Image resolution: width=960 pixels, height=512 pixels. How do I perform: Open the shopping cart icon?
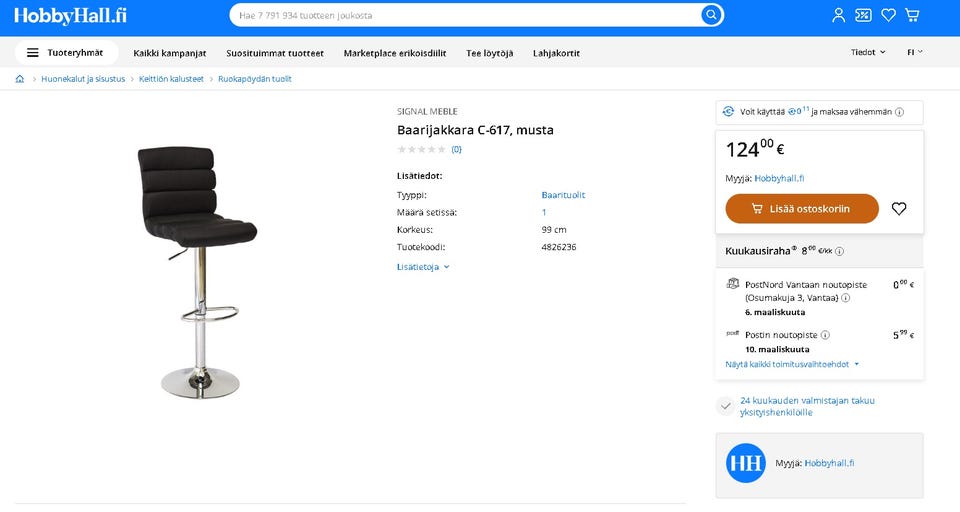(x=912, y=15)
